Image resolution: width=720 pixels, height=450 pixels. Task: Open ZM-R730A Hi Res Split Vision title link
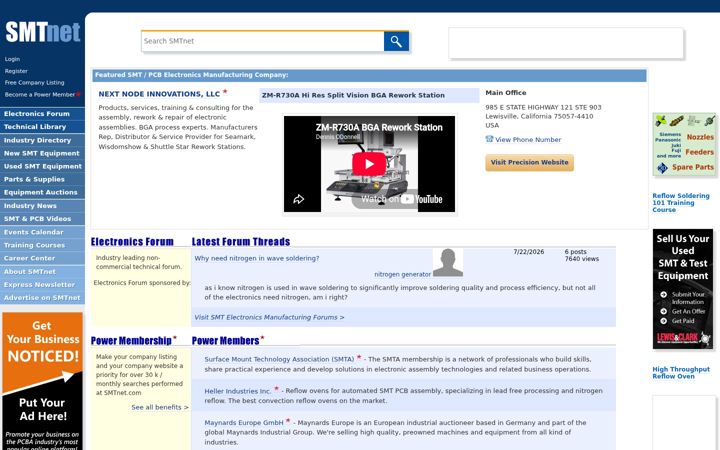click(x=353, y=96)
